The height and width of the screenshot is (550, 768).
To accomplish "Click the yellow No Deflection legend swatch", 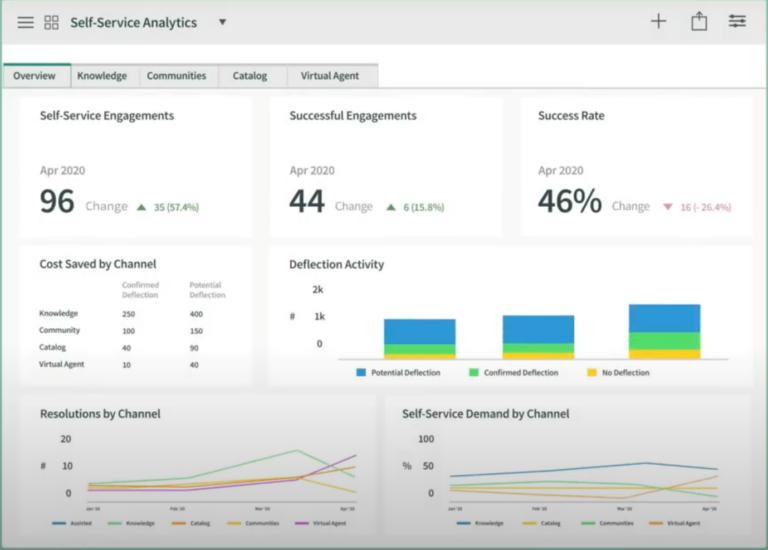I will tap(592, 373).
